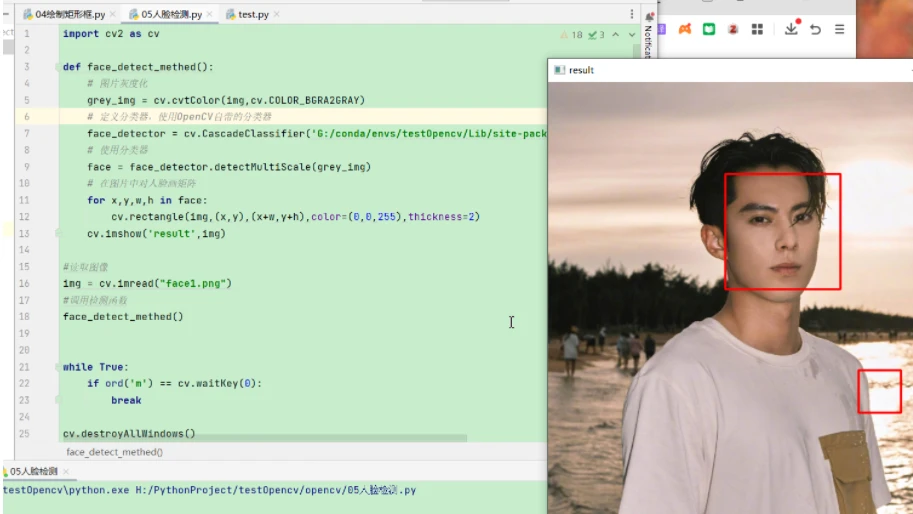The image size is (913, 514).
Task: Open the editor tabs three-dot menu
Action: (632, 14)
